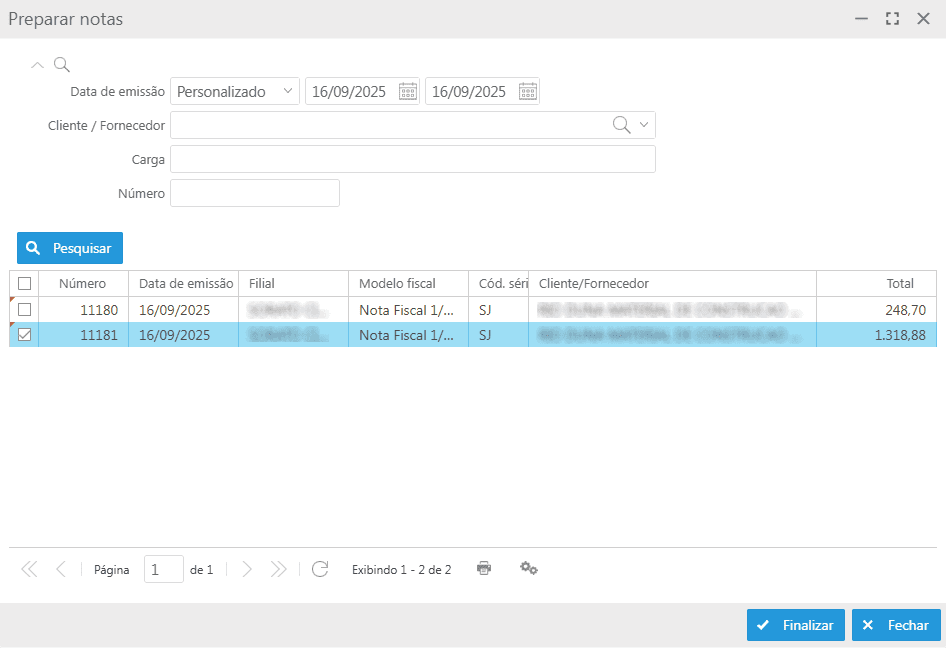Toggle the select-all checkbox in grid header

click(x=25, y=284)
